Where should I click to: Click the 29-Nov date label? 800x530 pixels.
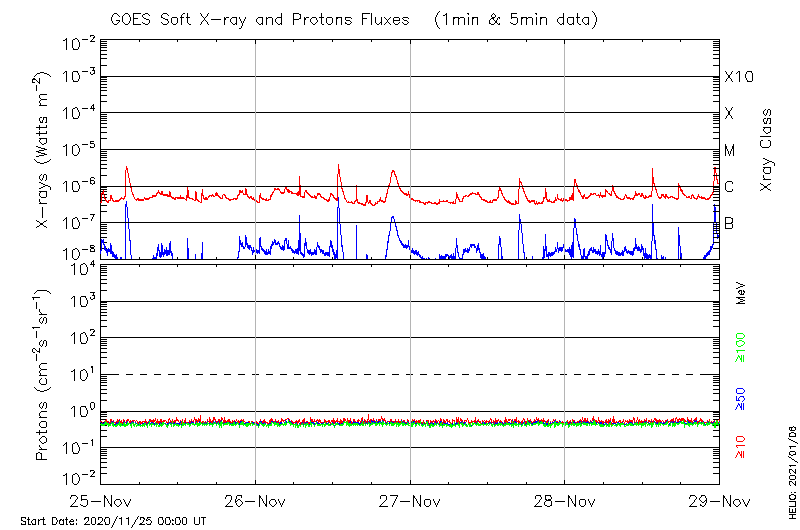(718, 501)
